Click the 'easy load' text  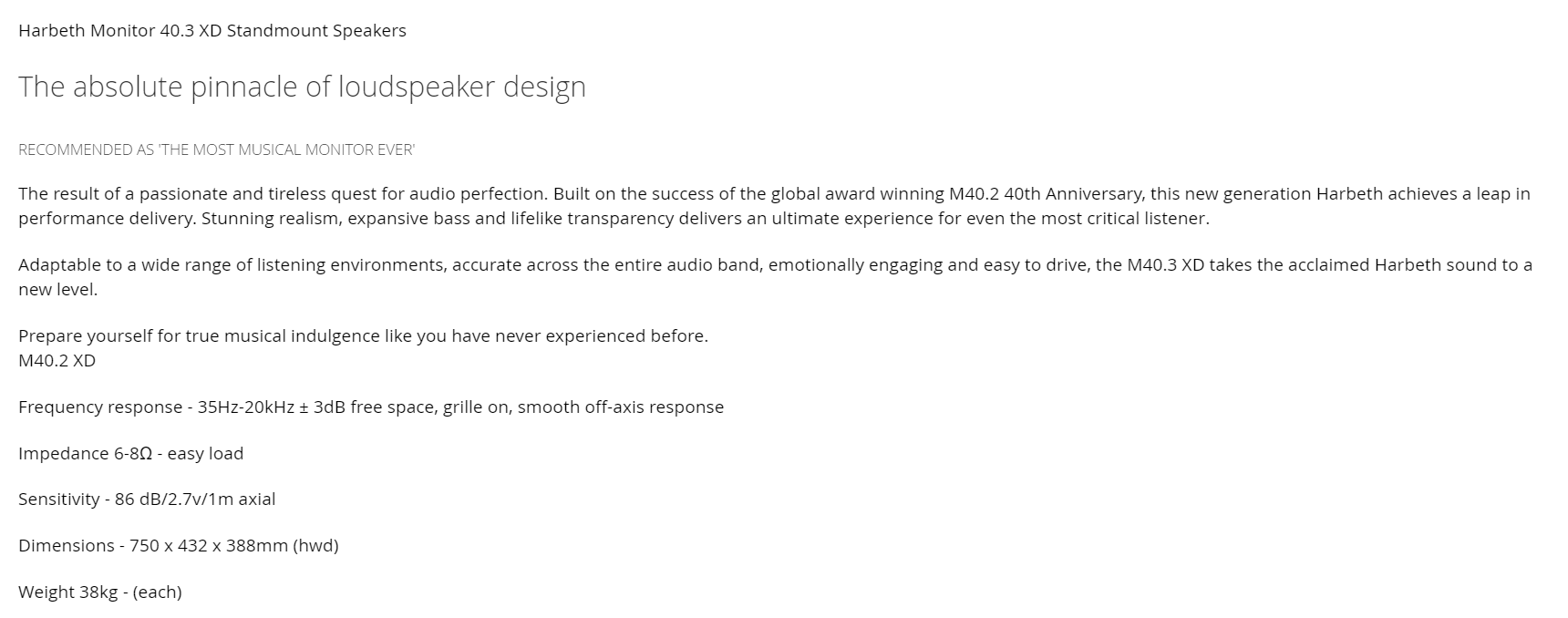click(205, 454)
